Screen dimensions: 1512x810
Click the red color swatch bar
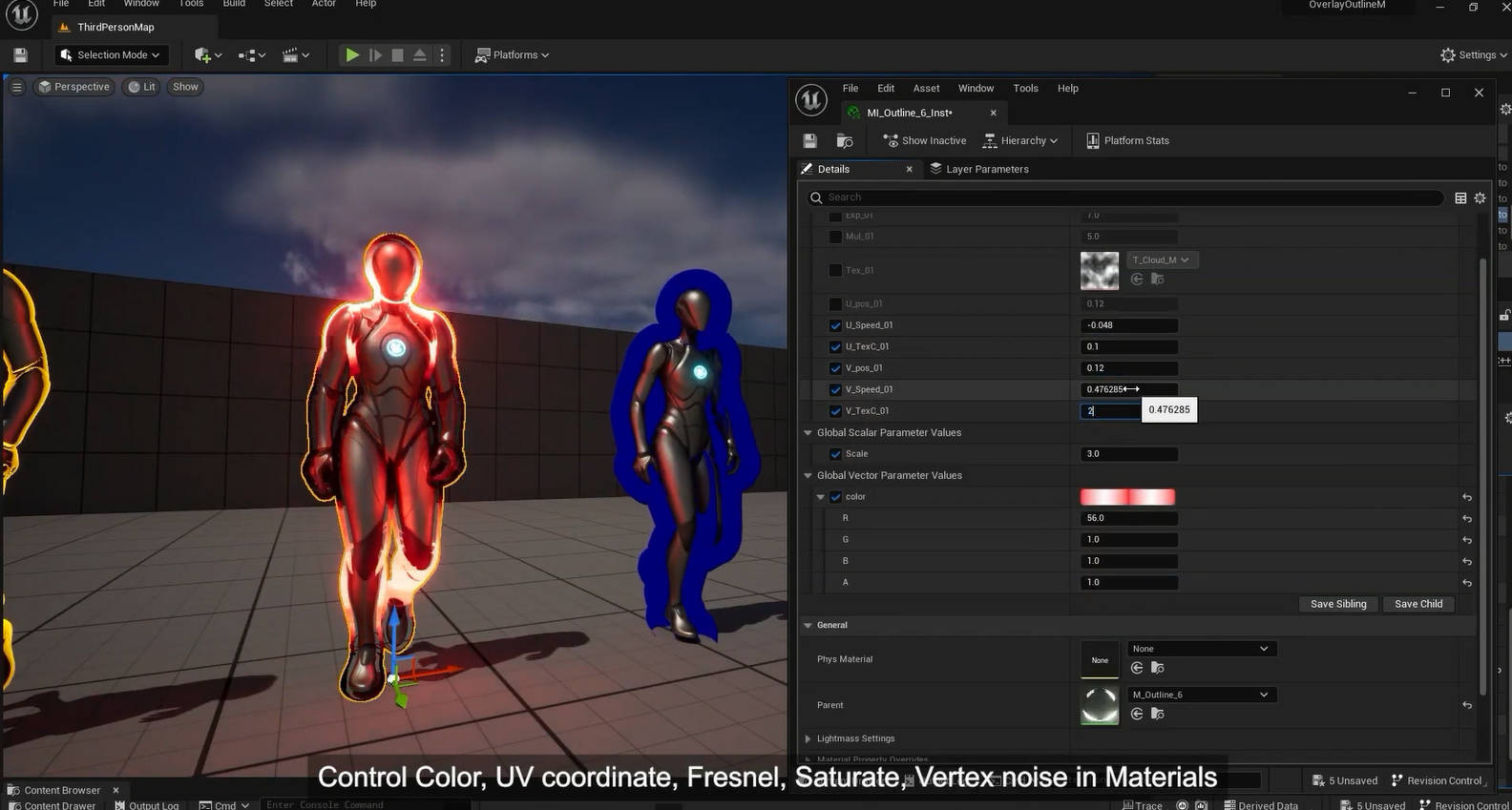pos(1127,497)
